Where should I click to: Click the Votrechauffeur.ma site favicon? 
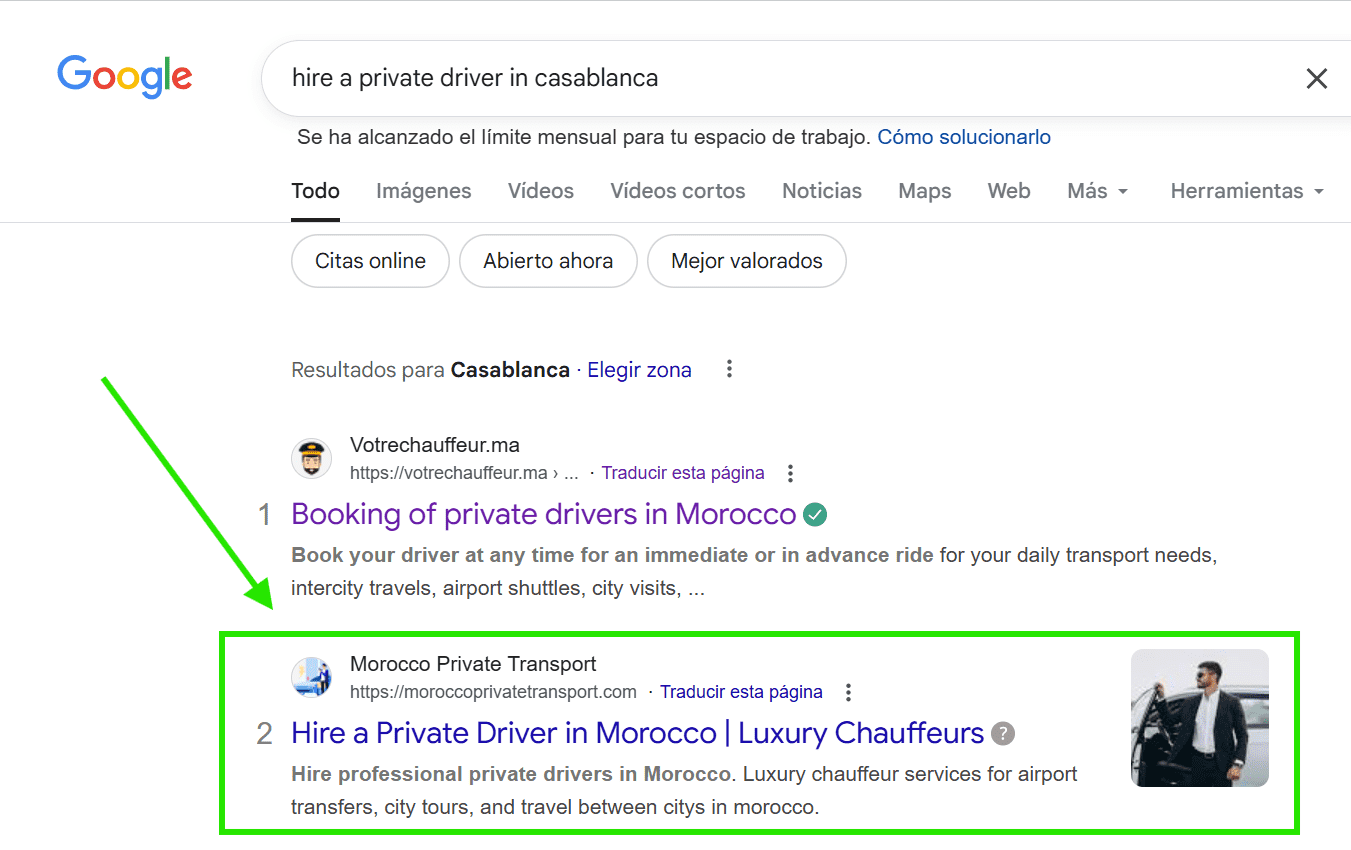(x=311, y=459)
